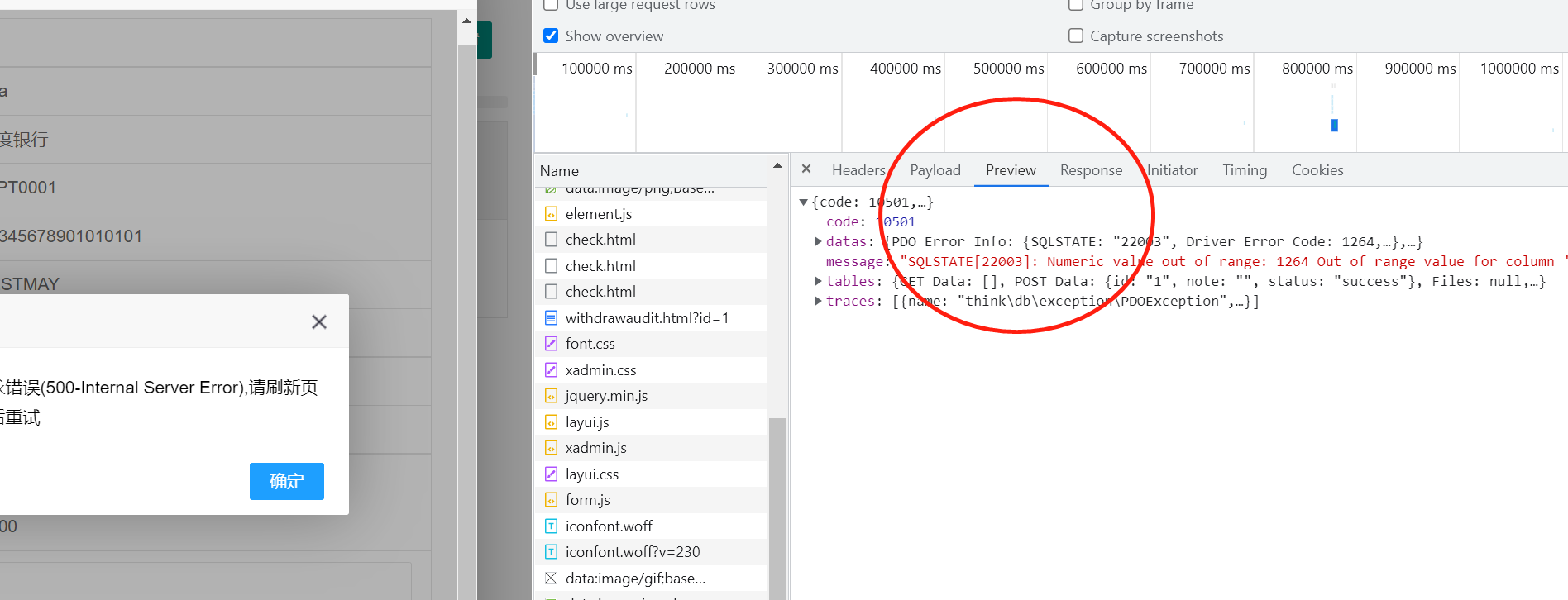This screenshot has width=1568, height=600.
Task: Click the 500000 ms overview marker
Action: pos(1008,69)
